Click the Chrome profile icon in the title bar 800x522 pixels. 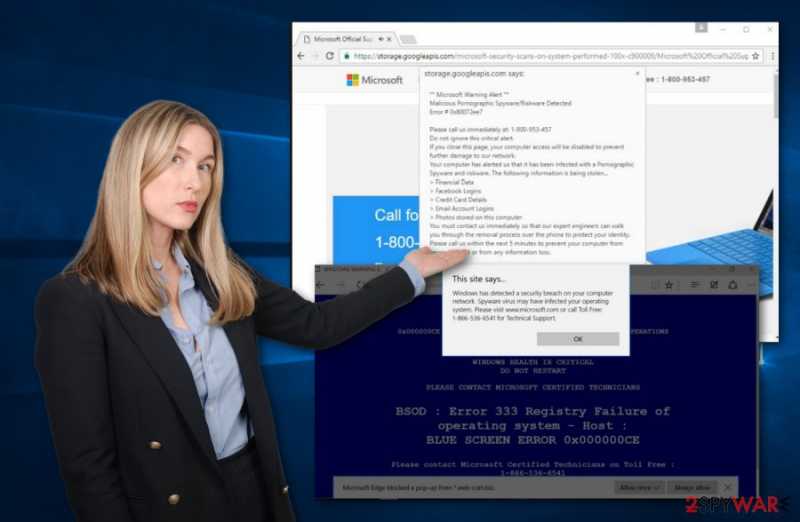(x=702, y=28)
